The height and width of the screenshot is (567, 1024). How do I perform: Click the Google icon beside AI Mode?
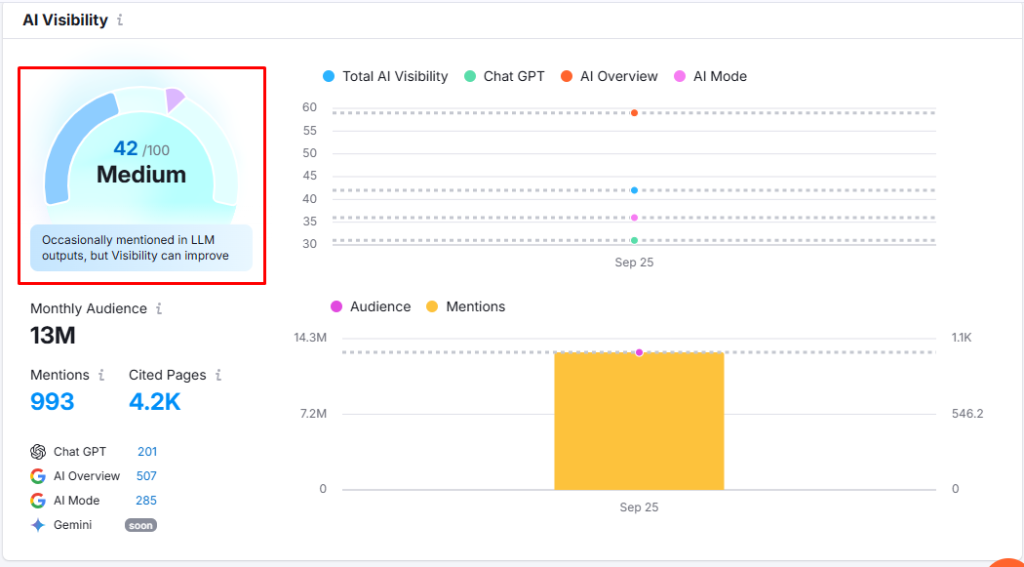coord(38,500)
